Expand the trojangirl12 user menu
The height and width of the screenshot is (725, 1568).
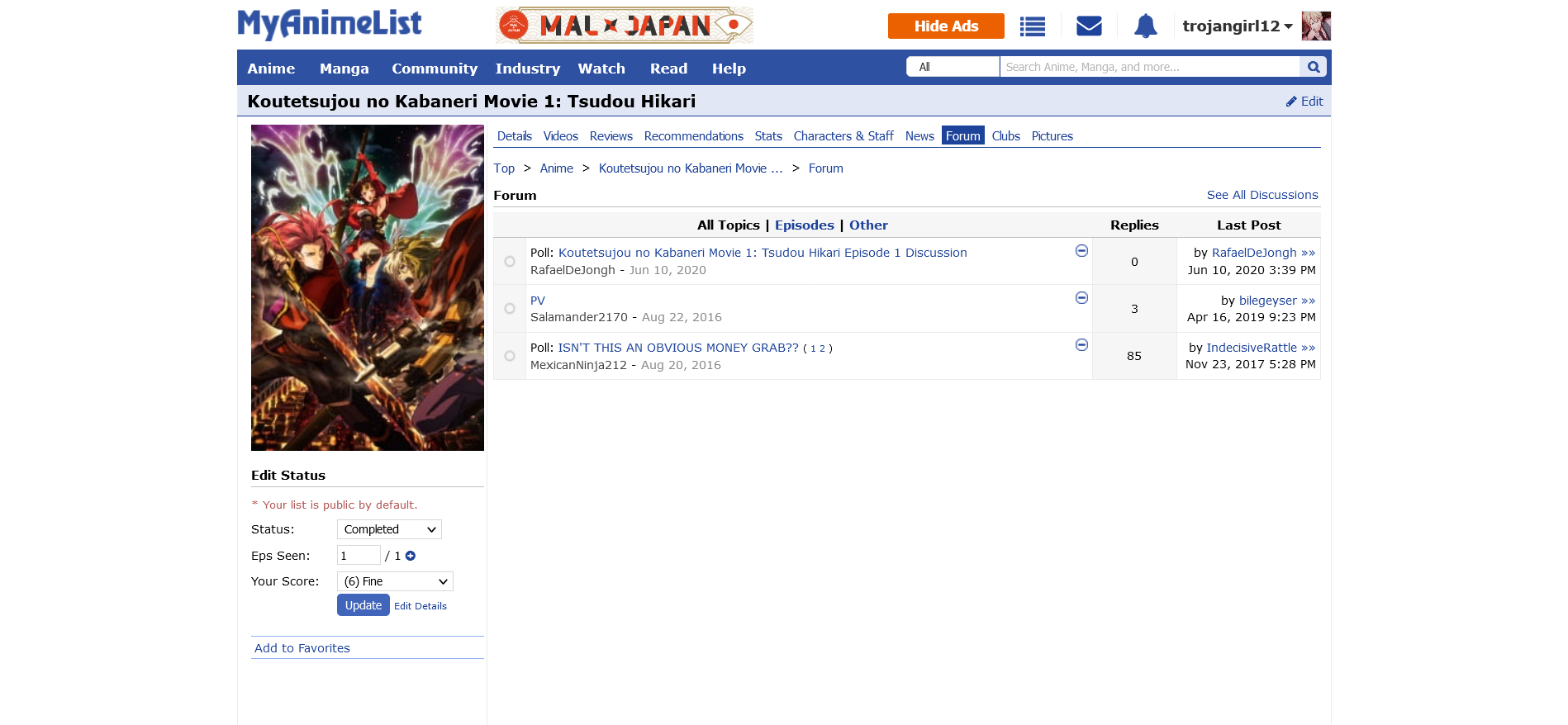[x=1238, y=26]
